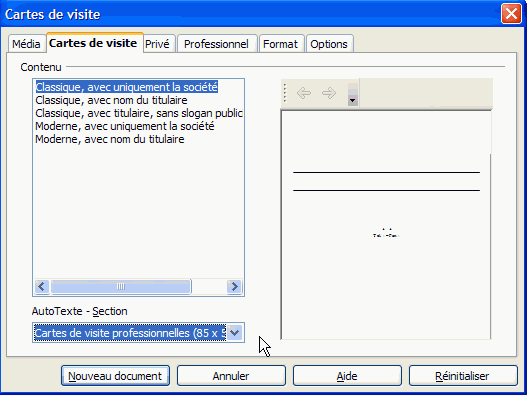This screenshot has width=527, height=396.
Task: Click the Nouveau document button
Action: (115, 376)
